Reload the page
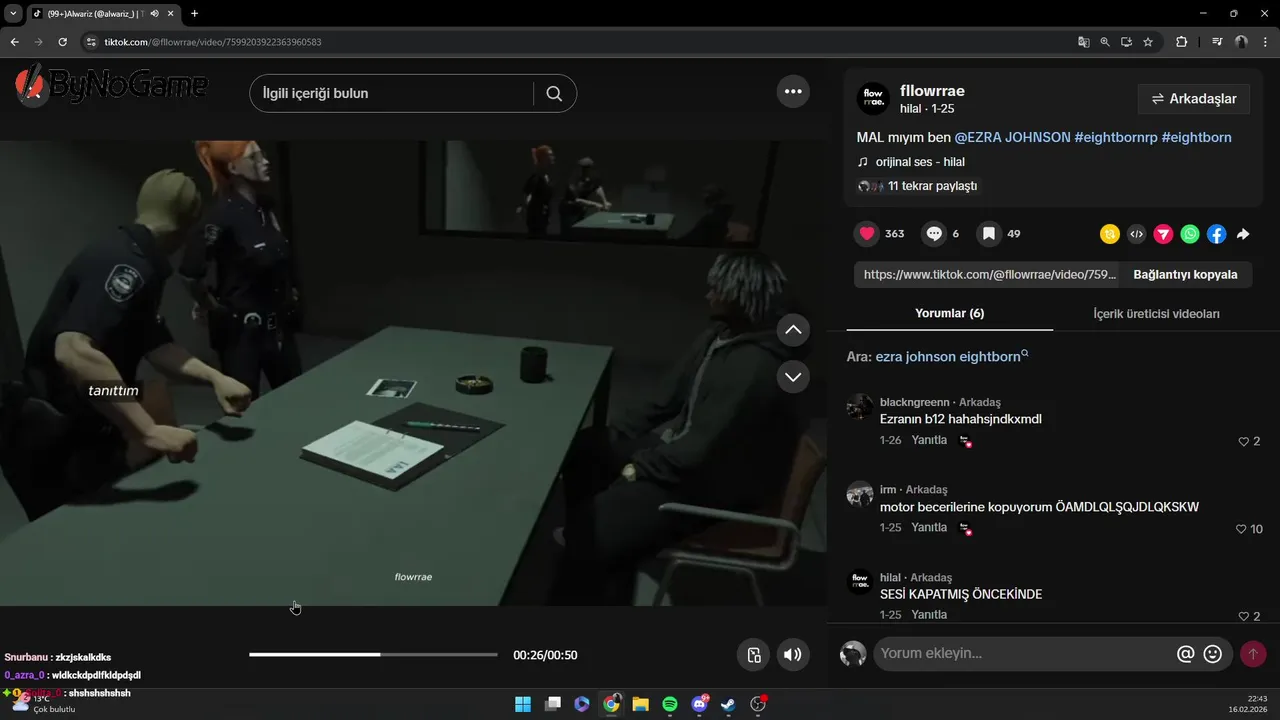 pyautogui.click(x=62, y=42)
